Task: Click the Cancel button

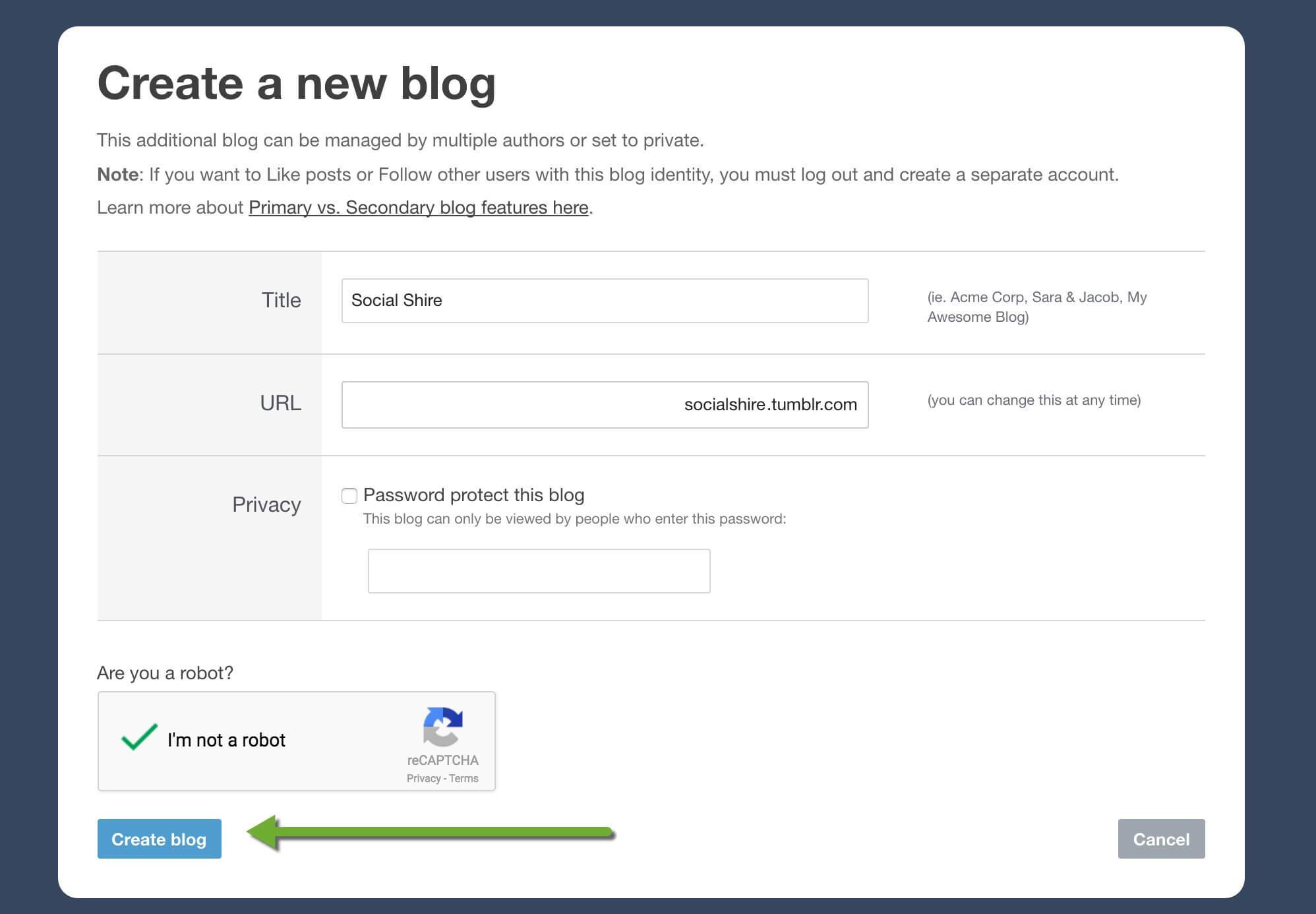Action: point(1161,839)
